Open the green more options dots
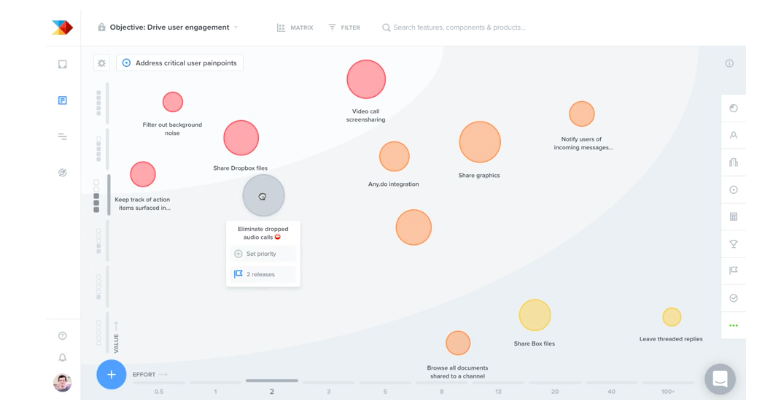 733,325
